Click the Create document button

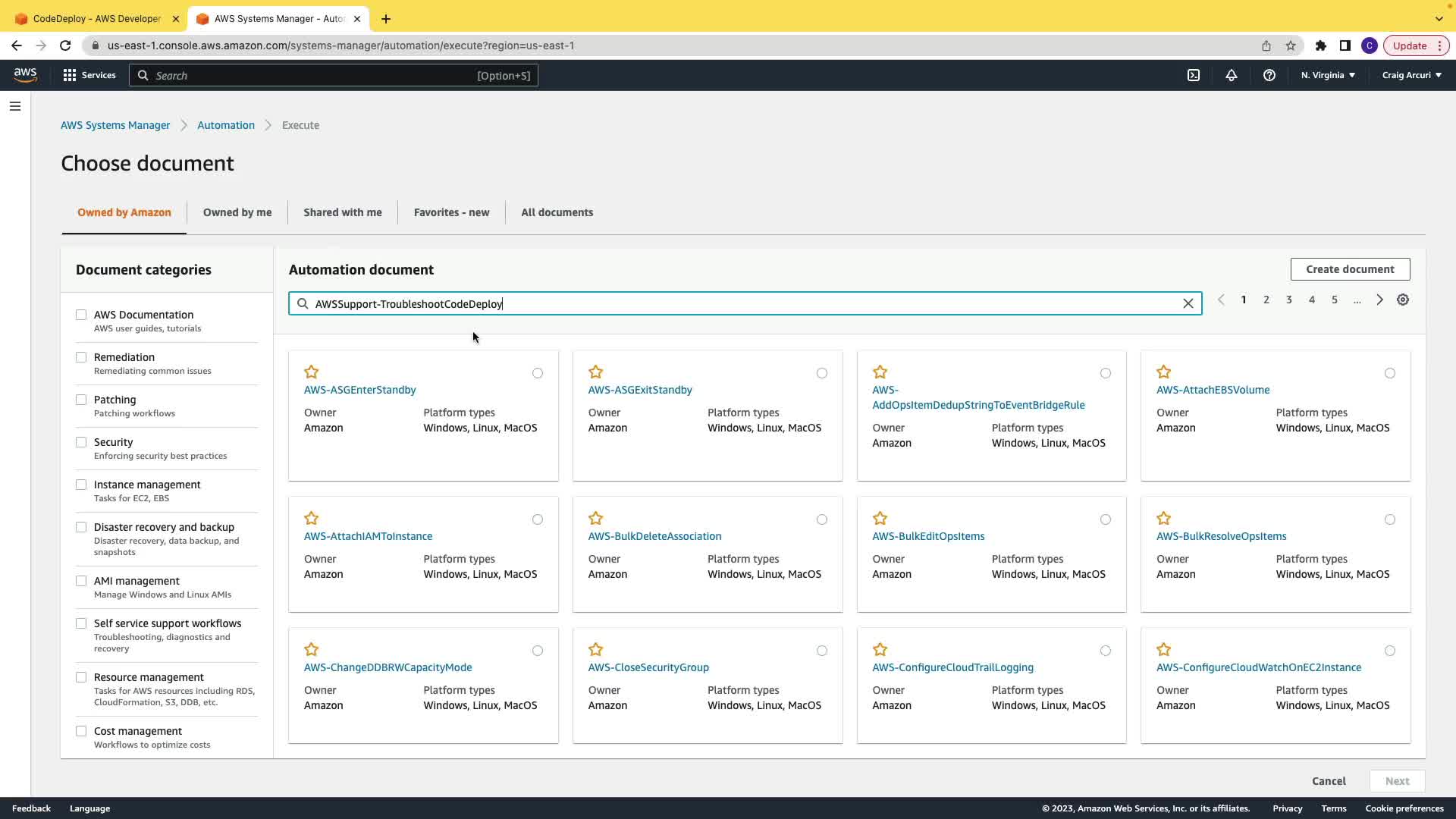pyautogui.click(x=1350, y=269)
